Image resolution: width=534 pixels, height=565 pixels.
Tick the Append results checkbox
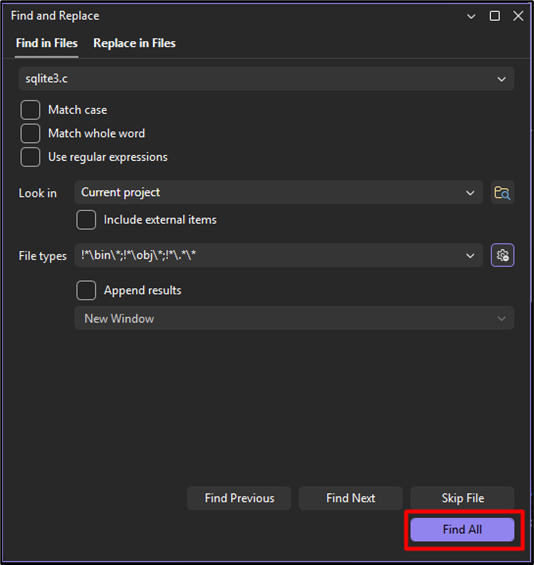coord(86,290)
